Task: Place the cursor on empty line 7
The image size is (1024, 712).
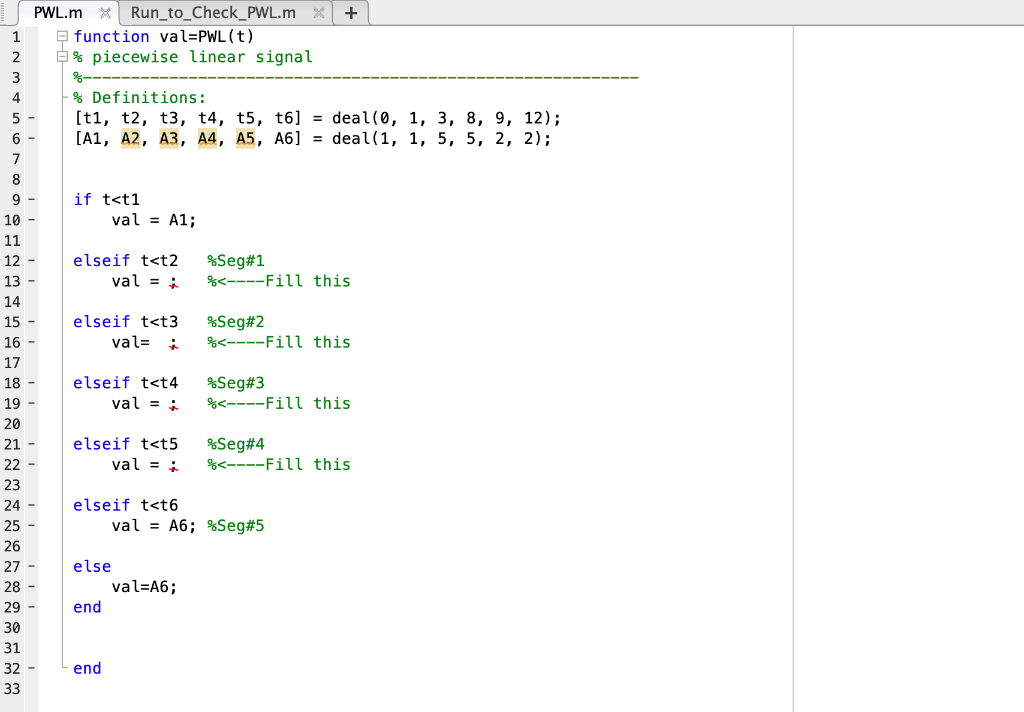Action: pyautogui.click(x=100, y=159)
